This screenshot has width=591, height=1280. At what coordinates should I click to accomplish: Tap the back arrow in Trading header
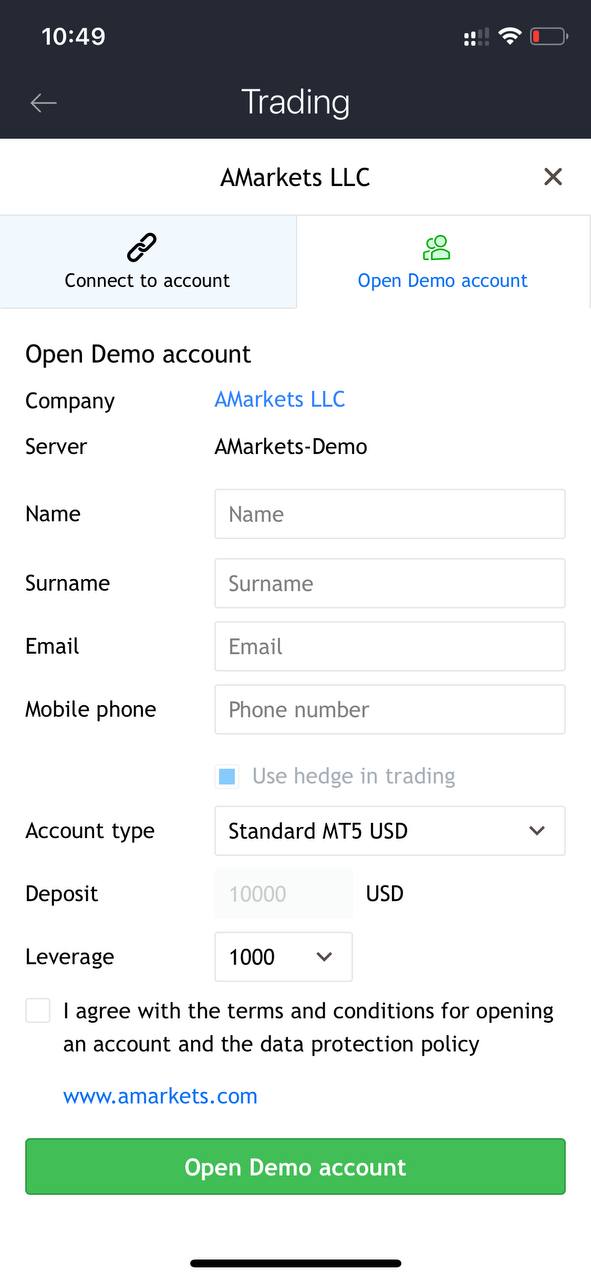click(43, 102)
